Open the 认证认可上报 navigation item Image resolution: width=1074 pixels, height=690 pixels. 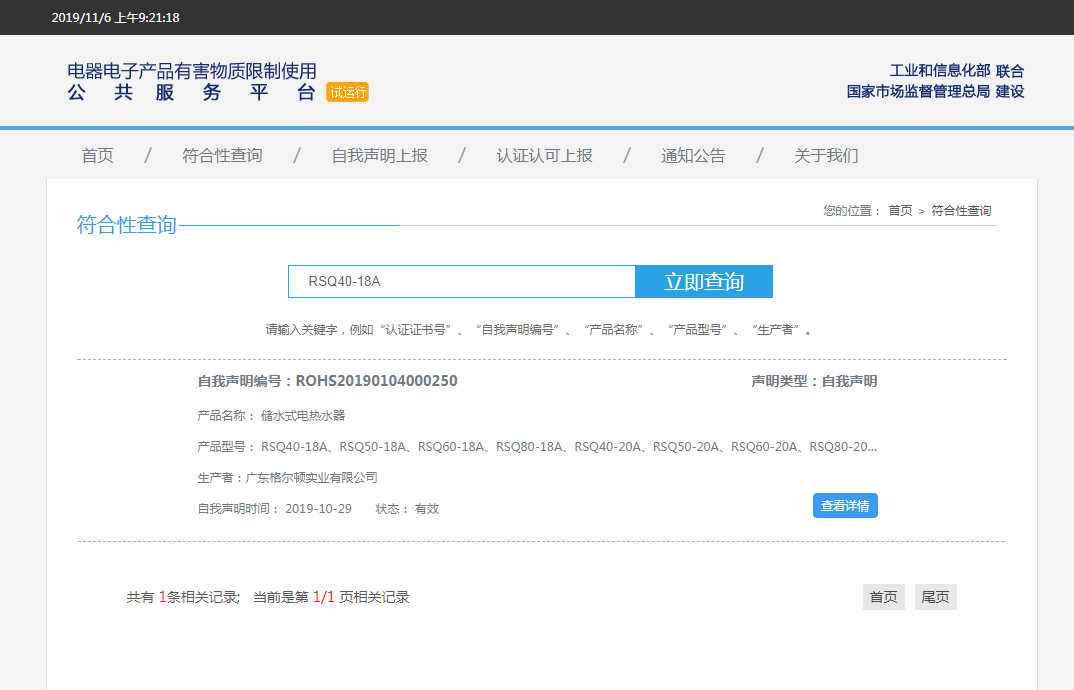coord(544,156)
